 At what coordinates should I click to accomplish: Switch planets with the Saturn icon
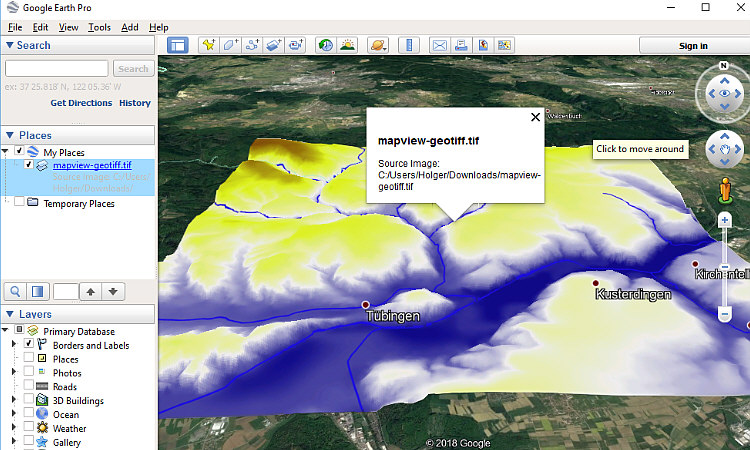378,45
